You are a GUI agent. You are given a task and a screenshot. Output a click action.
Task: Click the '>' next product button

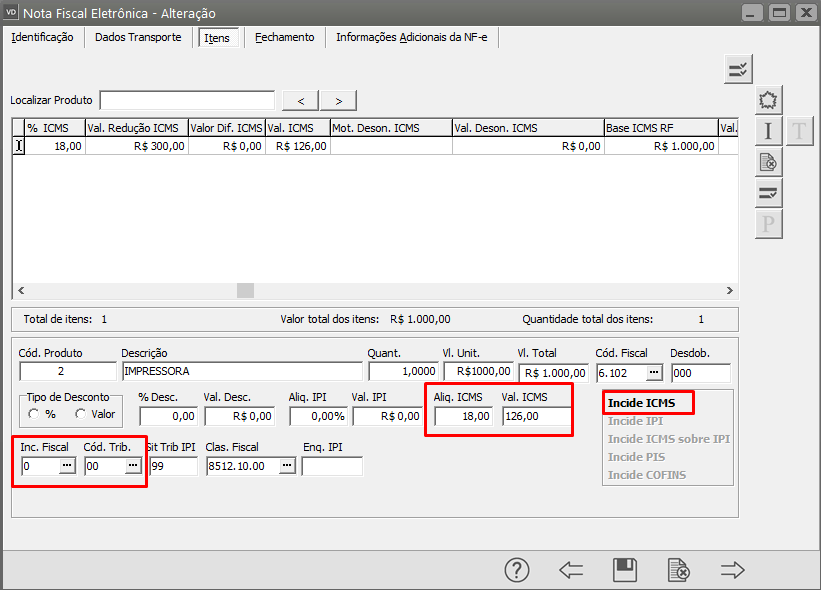pos(339,100)
